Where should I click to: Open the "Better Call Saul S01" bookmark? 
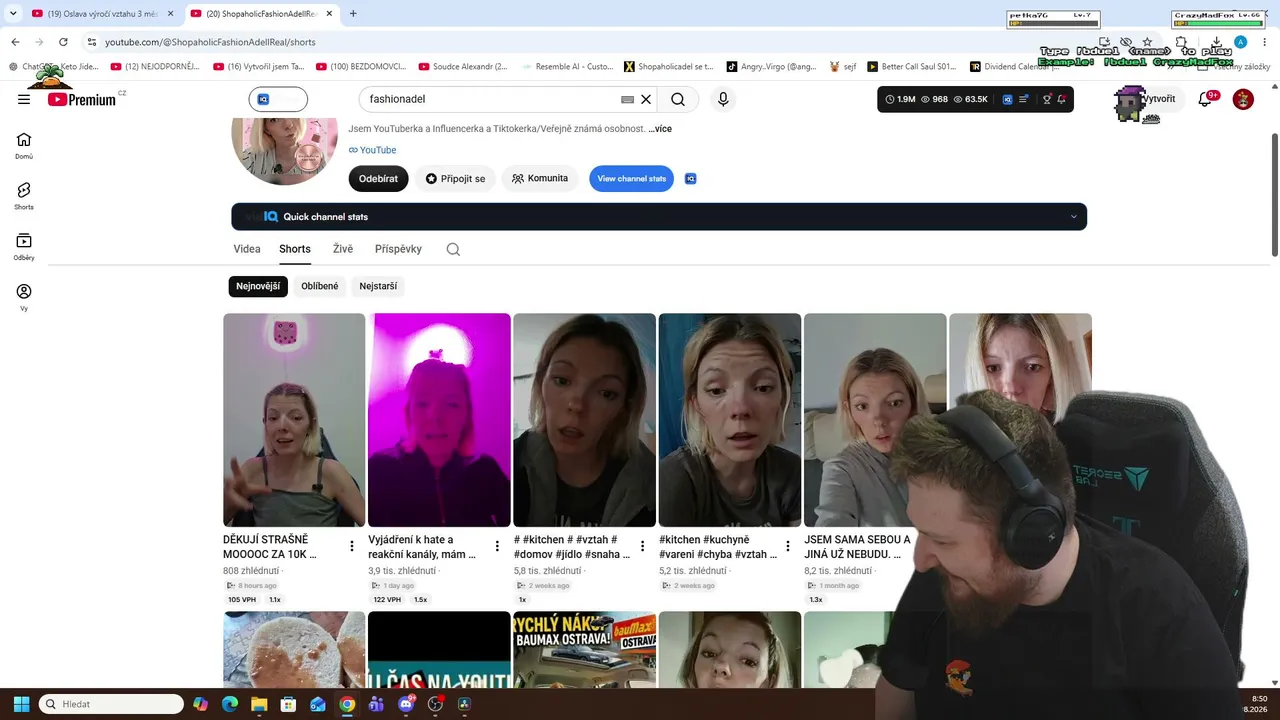point(911,67)
